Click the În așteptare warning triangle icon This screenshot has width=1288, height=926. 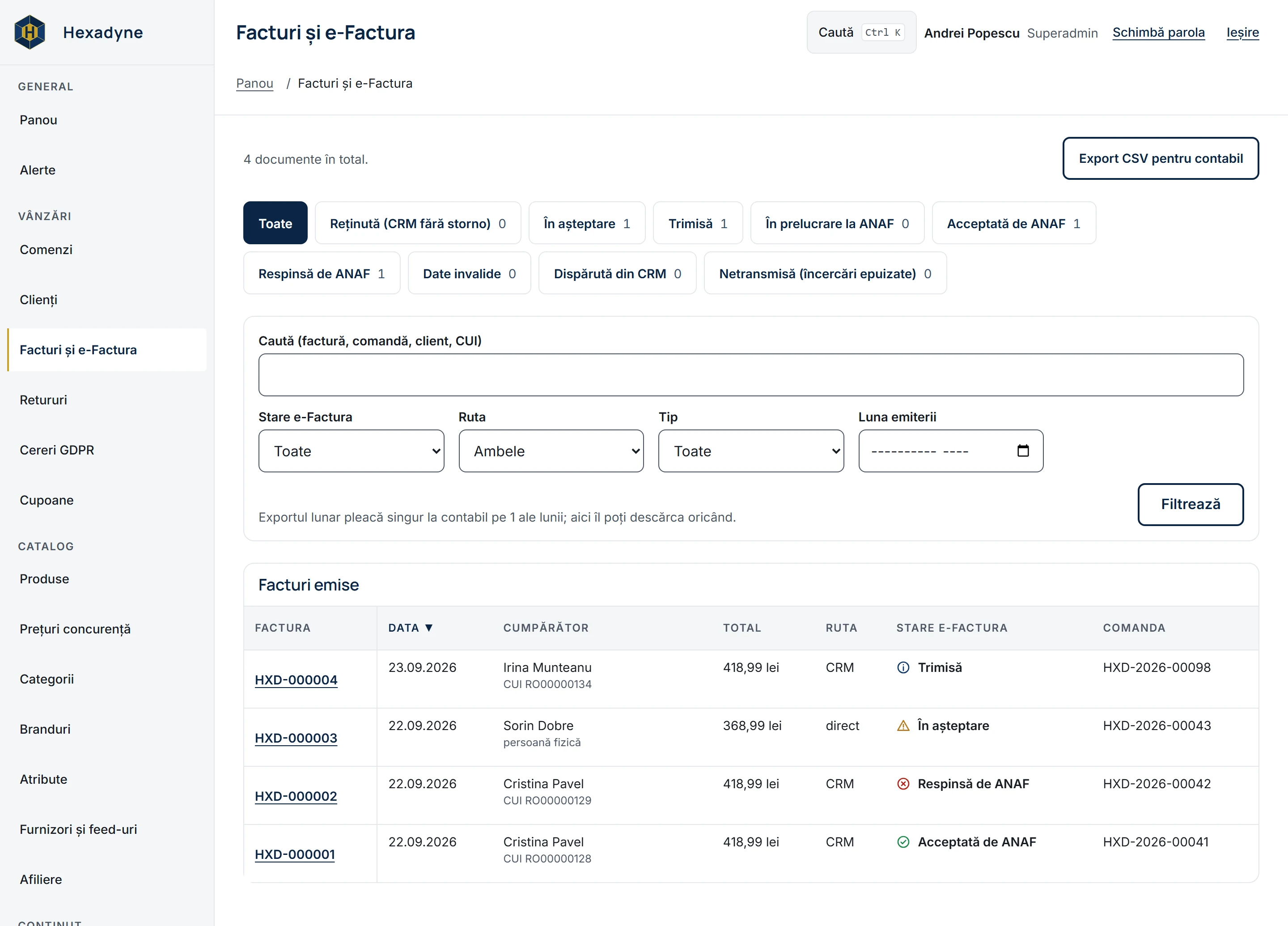pos(902,726)
